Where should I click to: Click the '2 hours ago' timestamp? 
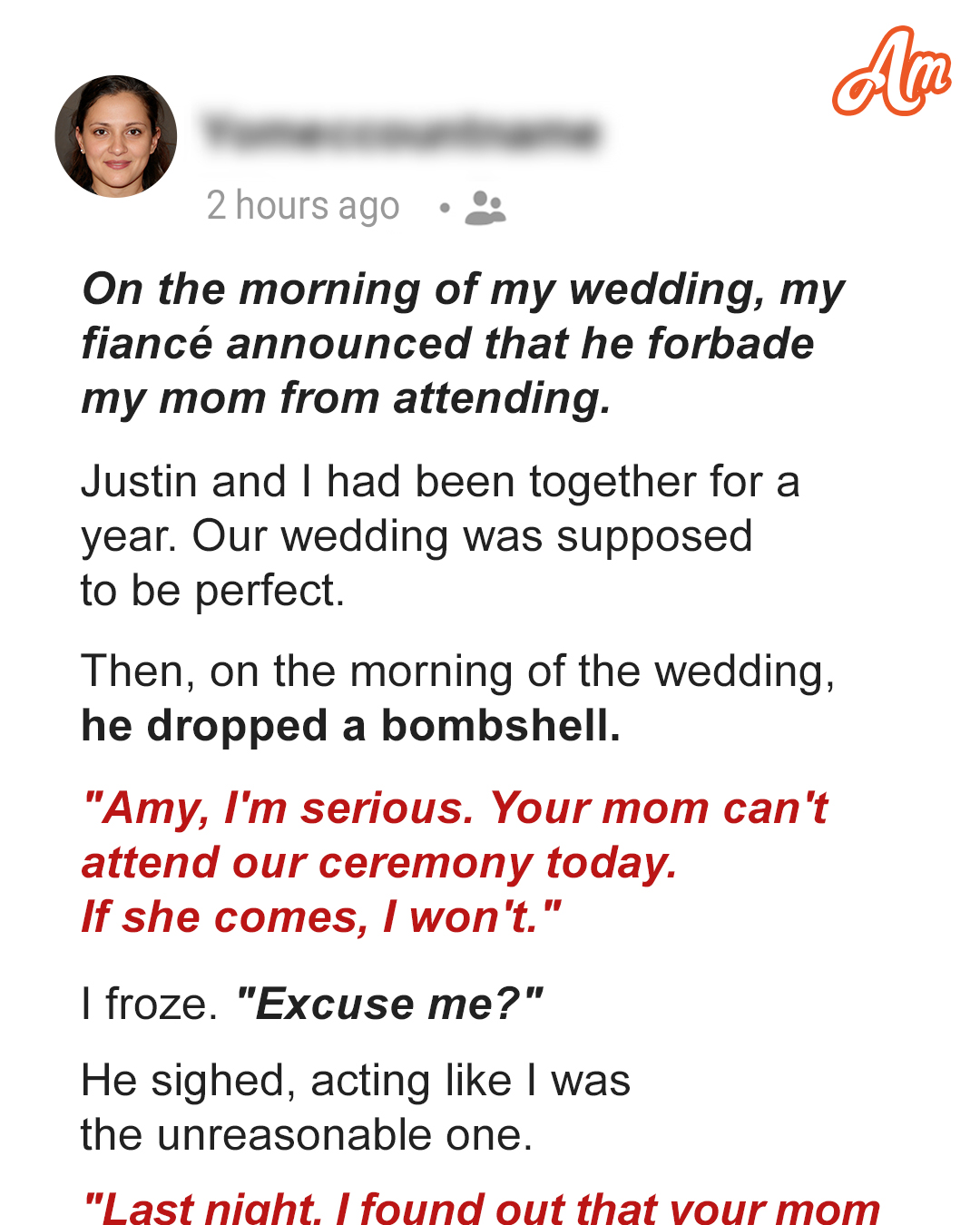pos(303,206)
